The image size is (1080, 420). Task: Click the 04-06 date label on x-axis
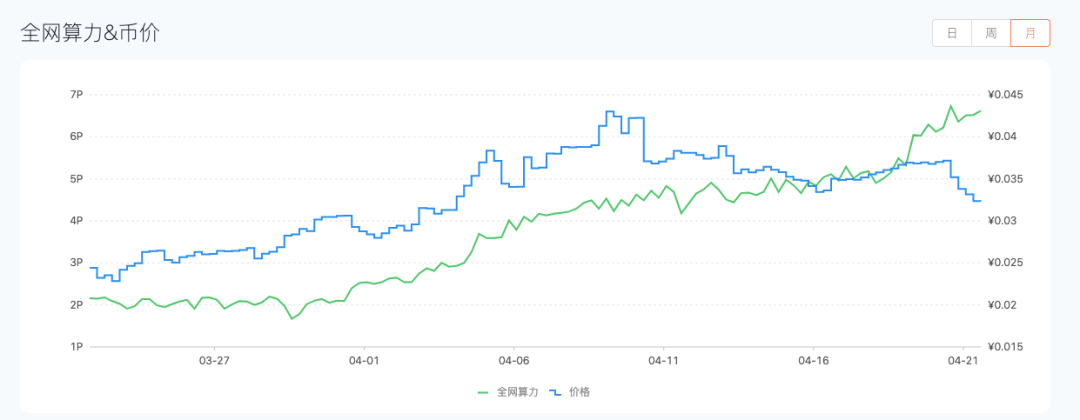coord(513,361)
